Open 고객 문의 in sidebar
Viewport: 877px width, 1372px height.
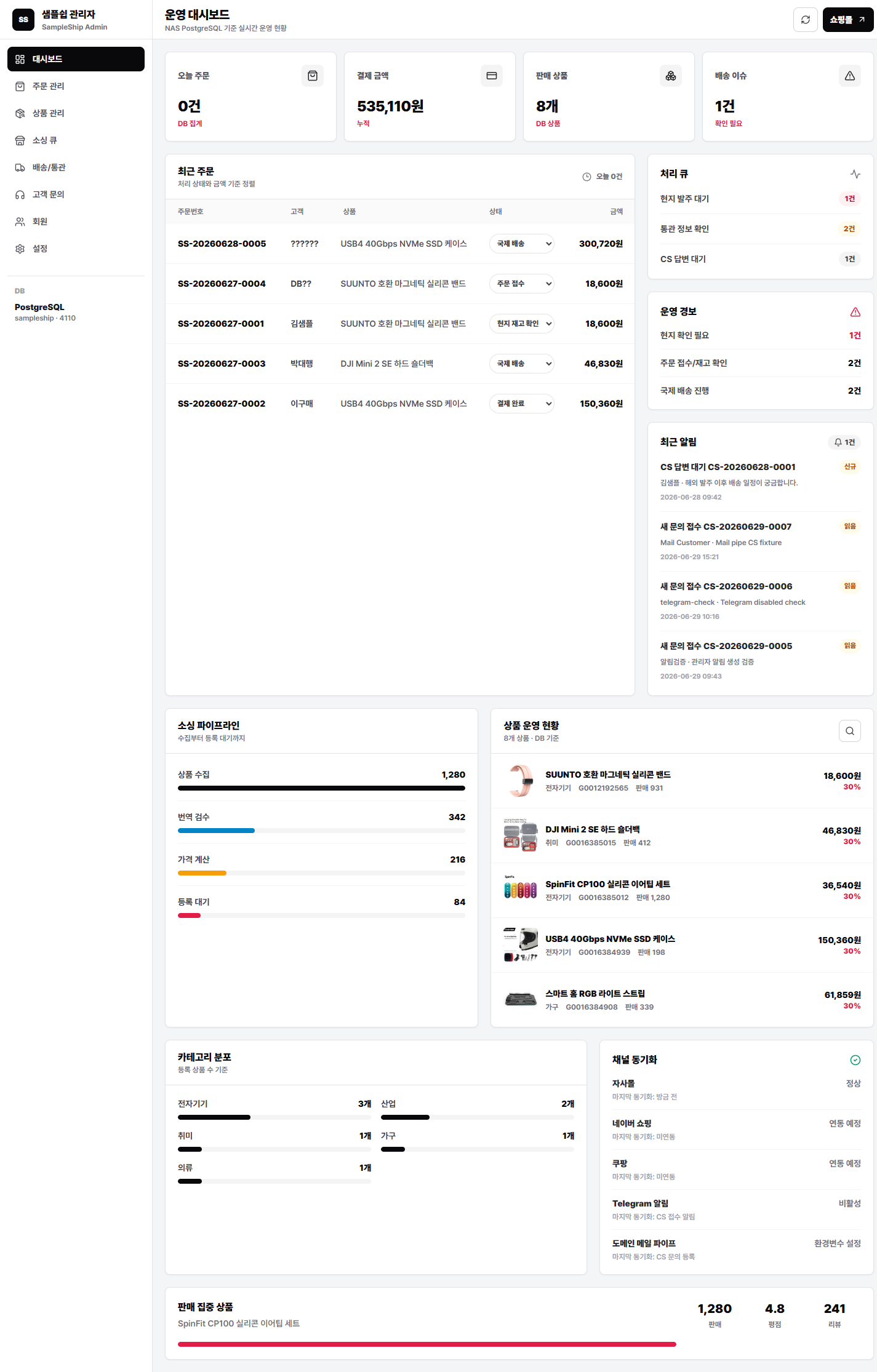pyautogui.click(x=76, y=194)
